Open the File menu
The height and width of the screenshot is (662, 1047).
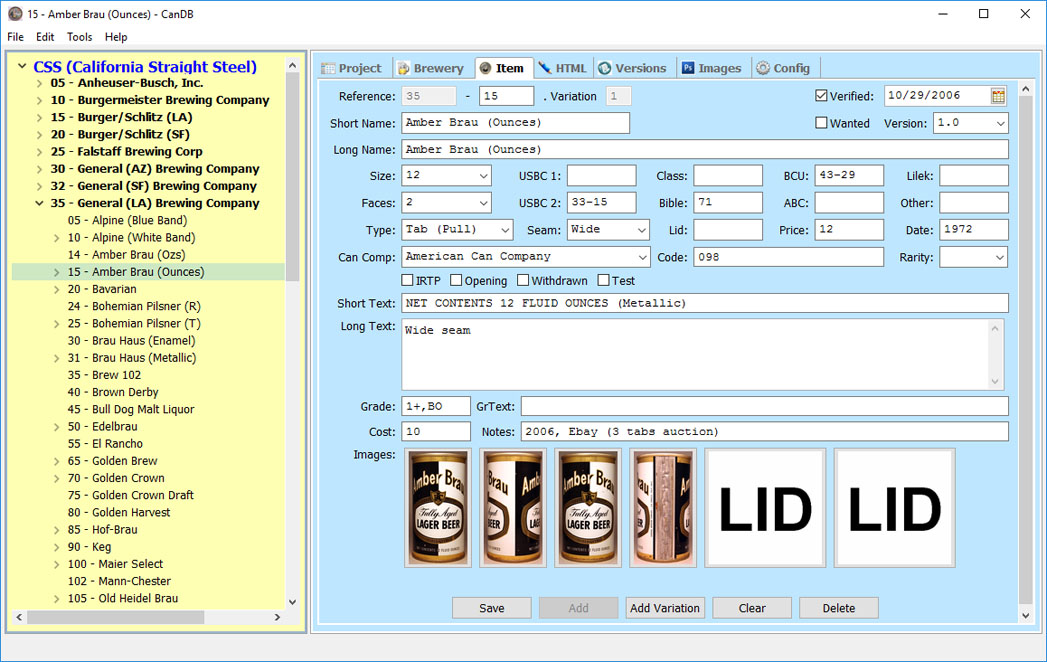(x=15, y=37)
